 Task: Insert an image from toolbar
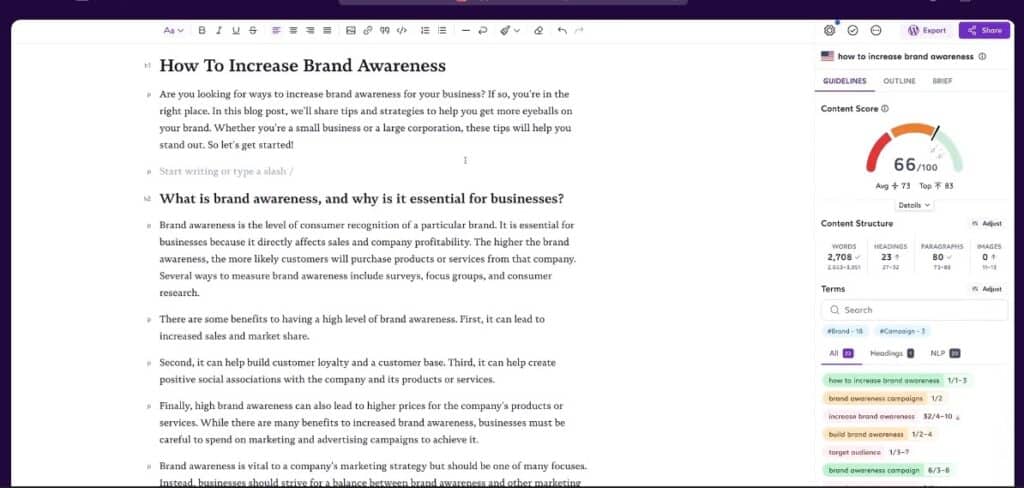coord(351,30)
